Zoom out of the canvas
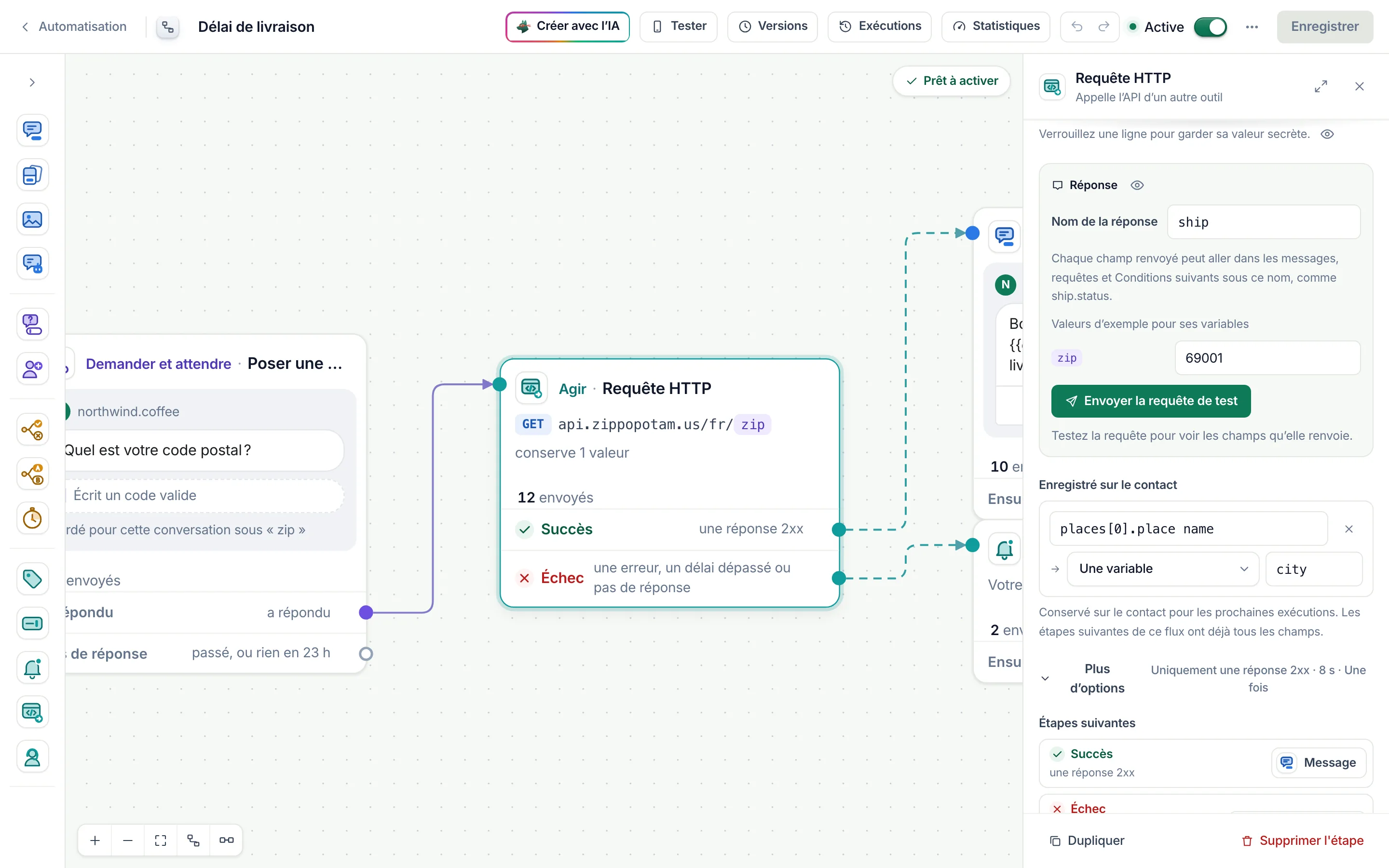Image resolution: width=1389 pixels, height=868 pixels. click(x=128, y=841)
